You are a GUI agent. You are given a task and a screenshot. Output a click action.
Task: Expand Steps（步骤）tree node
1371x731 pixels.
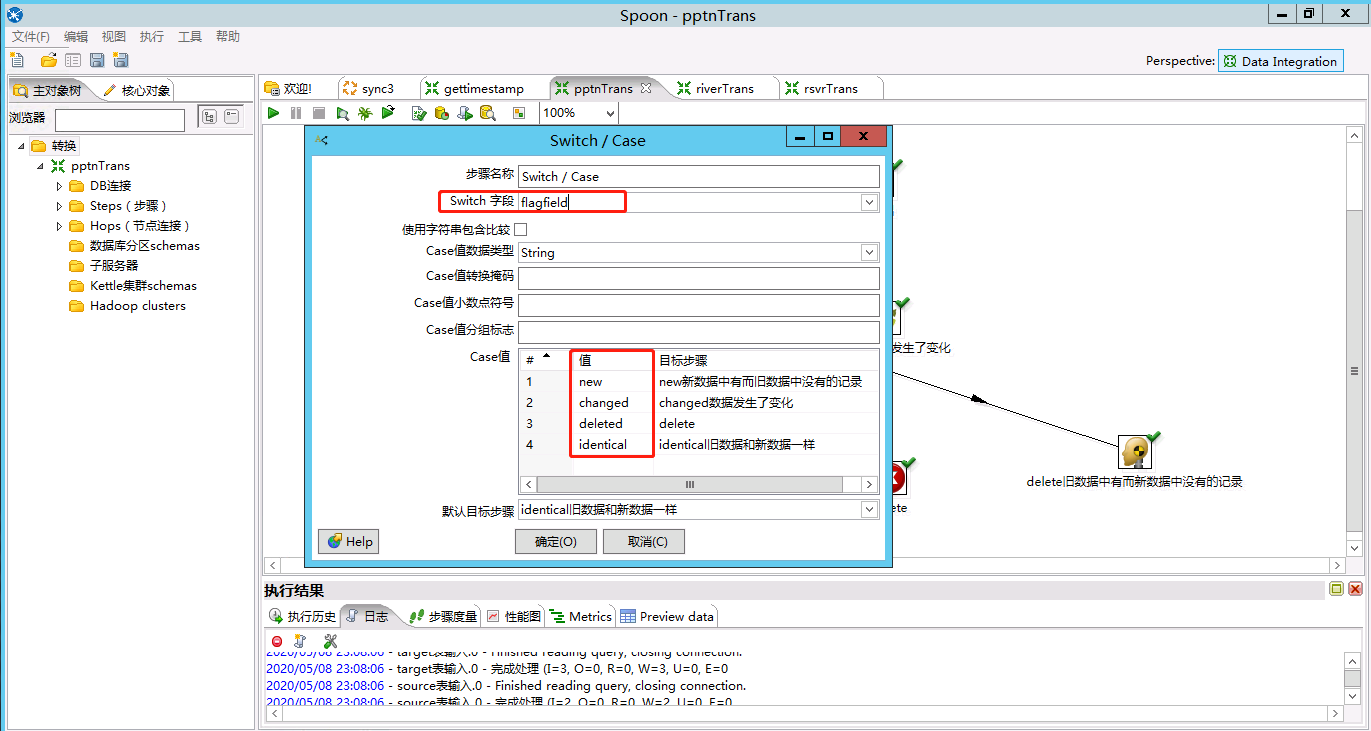pos(59,206)
